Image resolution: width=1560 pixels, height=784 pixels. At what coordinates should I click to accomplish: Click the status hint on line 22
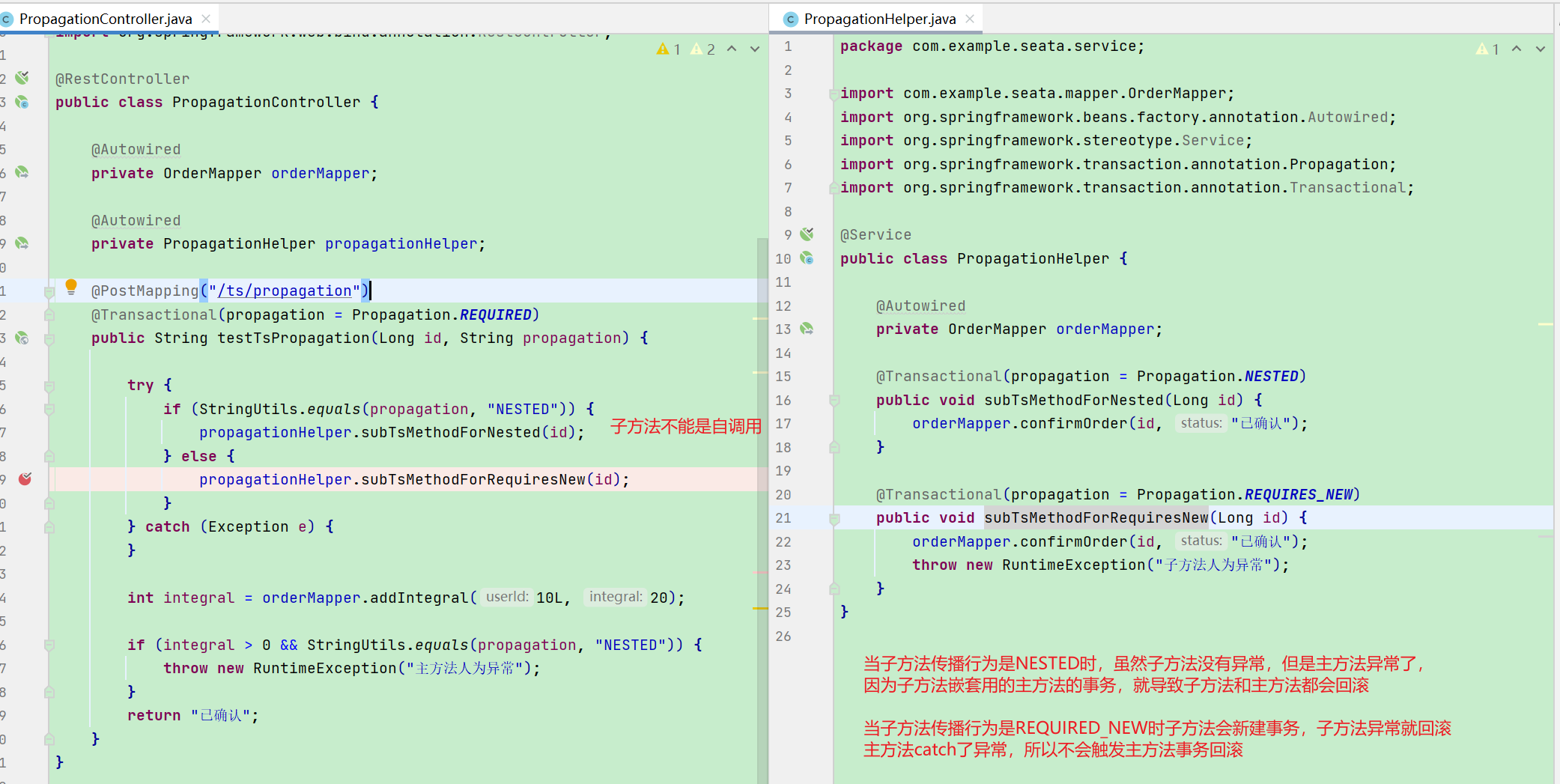(x=1201, y=541)
